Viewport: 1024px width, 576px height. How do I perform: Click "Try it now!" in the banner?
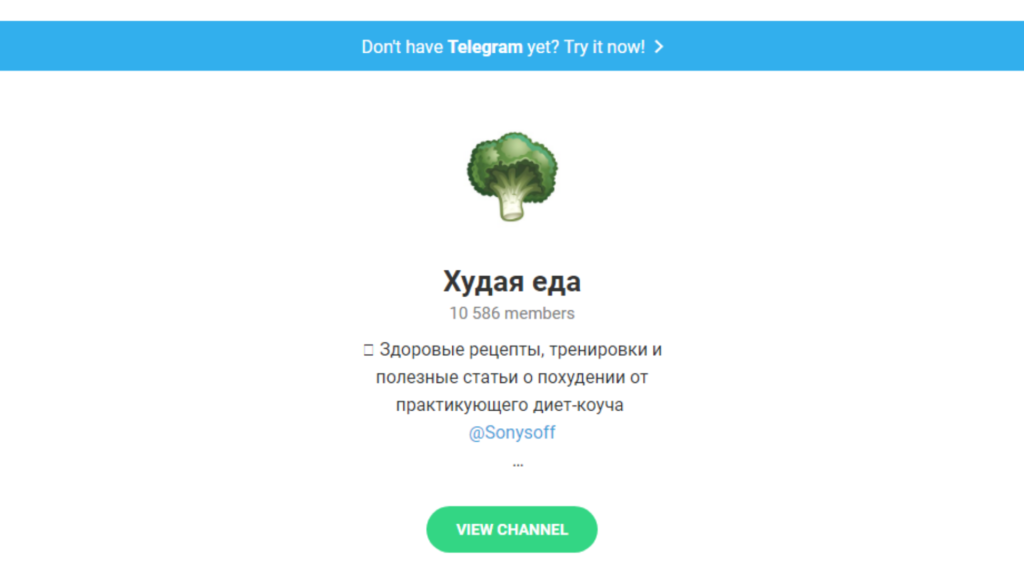(x=604, y=47)
